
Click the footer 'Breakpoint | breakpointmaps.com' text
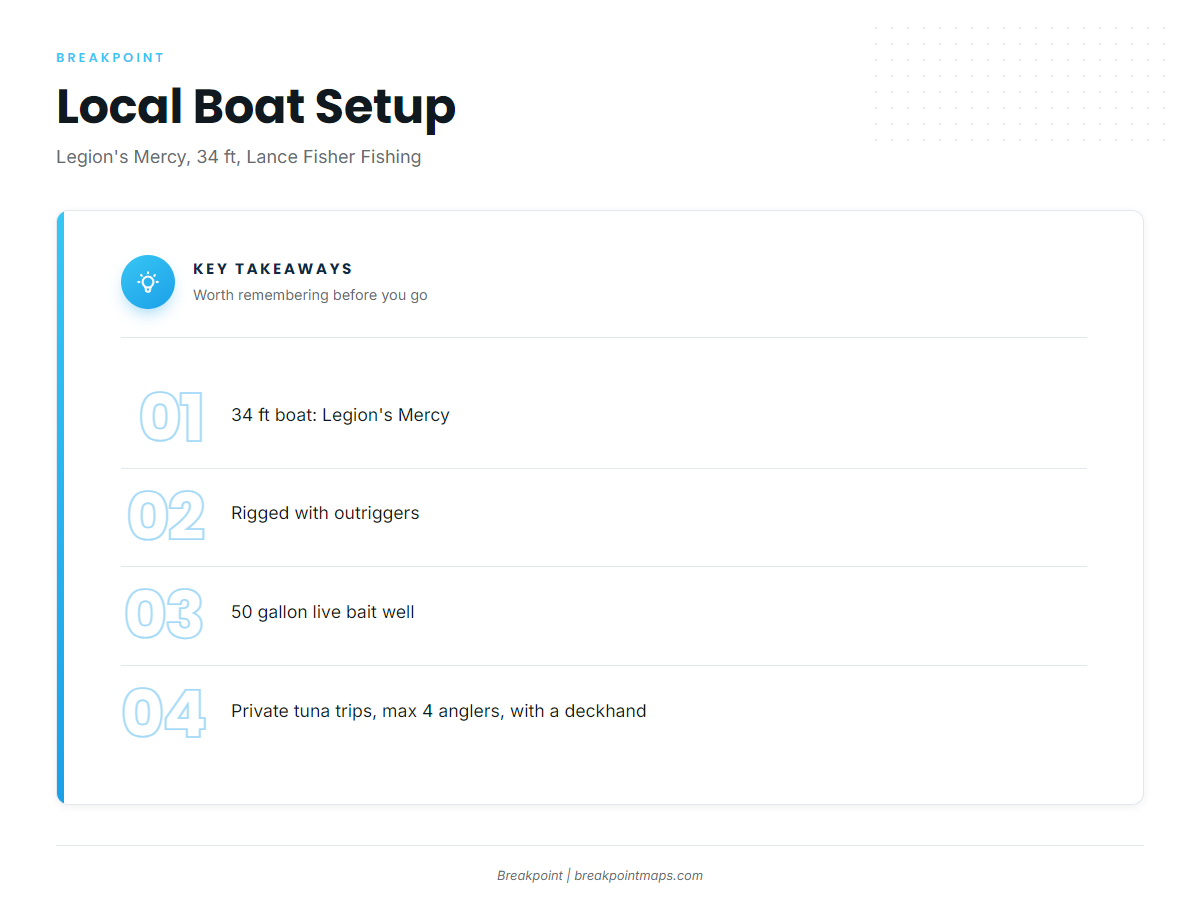point(600,876)
